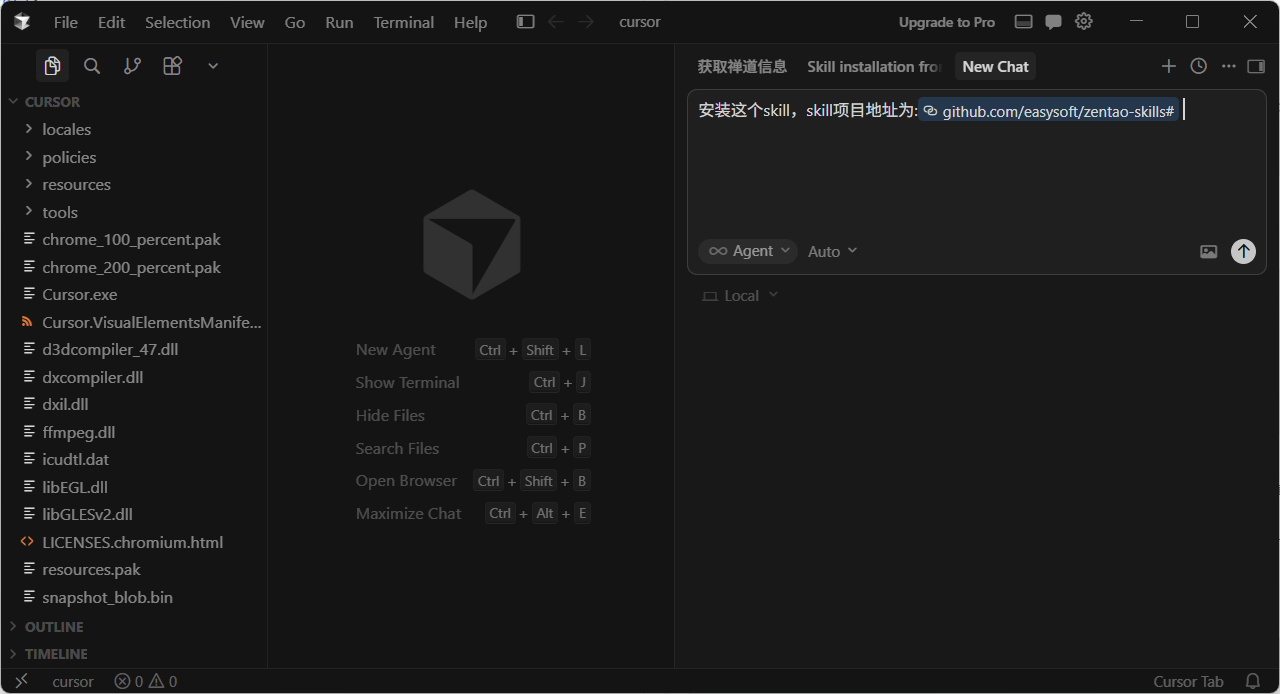
Task: Attach an image using the picture icon
Action: tap(1208, 252)
